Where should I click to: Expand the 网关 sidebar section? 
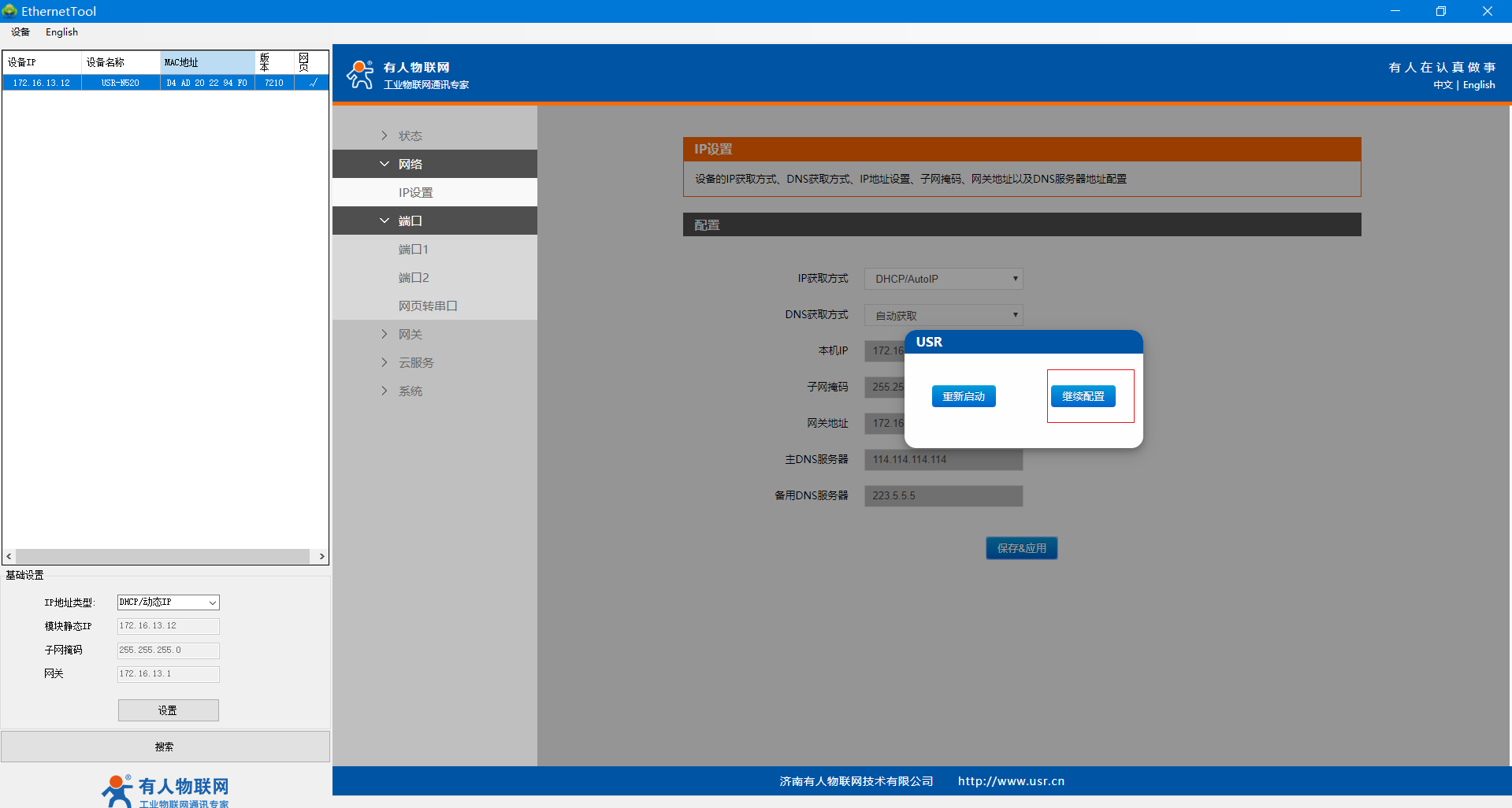pyautogui.click(x=385, y=334)
